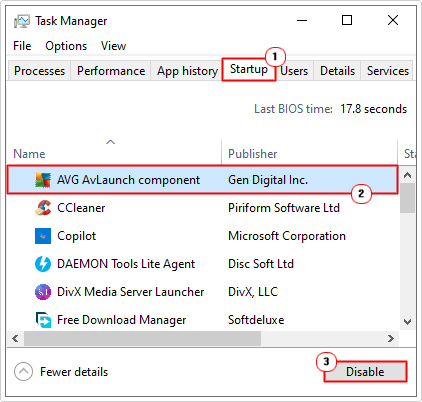This screenshot has width=422, height=402.
Task: Open the File menu
Action: (x=22, y=46)
